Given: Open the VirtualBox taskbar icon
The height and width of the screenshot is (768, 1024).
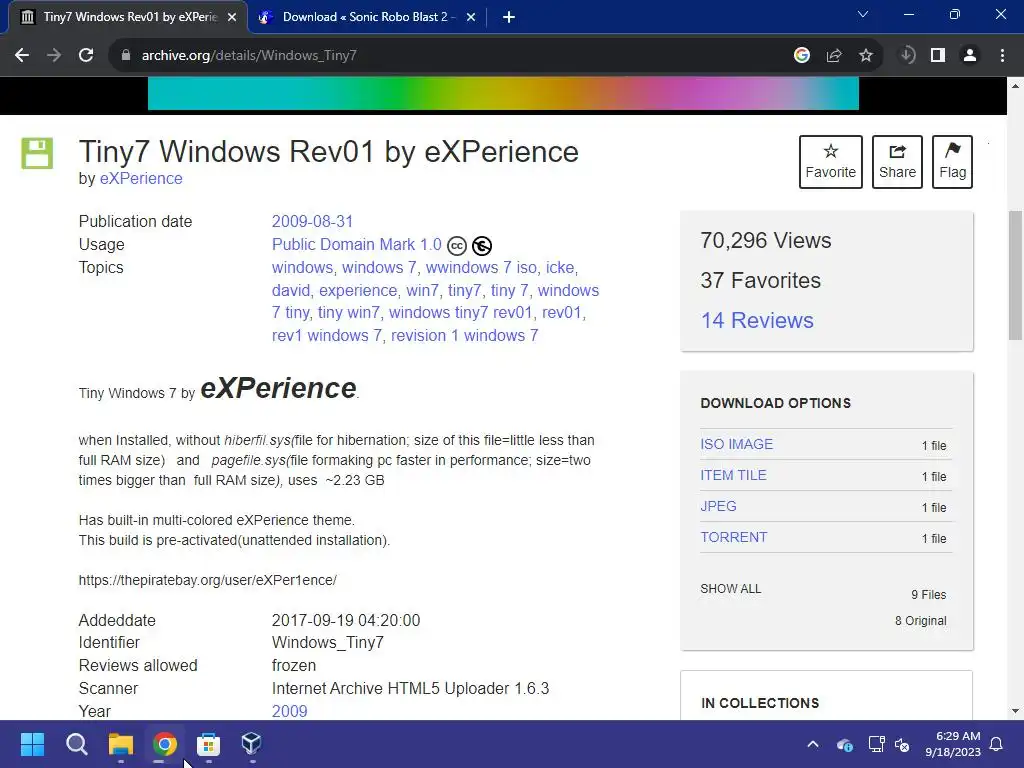Looking at the screenshot, I should pos(252,744).
